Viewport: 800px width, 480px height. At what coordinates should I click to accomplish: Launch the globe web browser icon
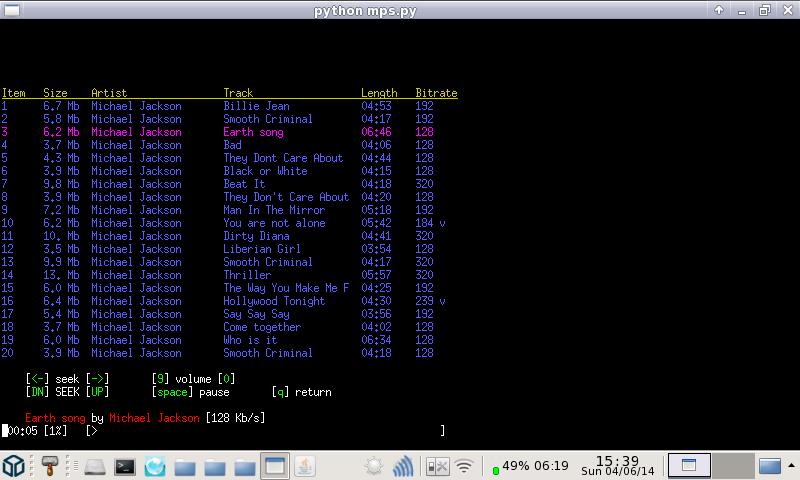click(155, 466)
